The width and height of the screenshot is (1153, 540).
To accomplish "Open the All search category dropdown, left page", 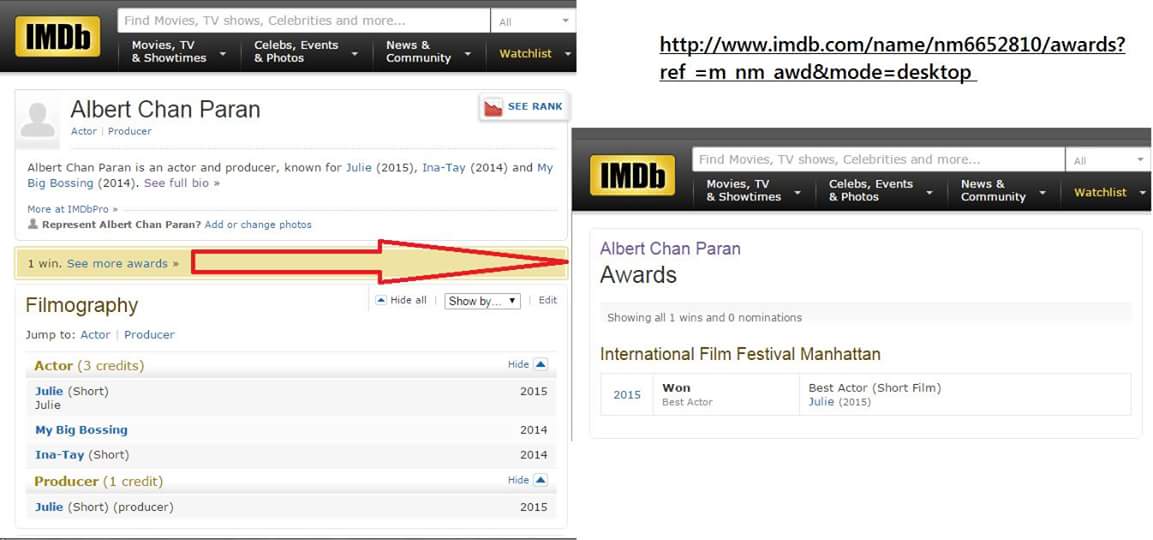I will [532, 21].
